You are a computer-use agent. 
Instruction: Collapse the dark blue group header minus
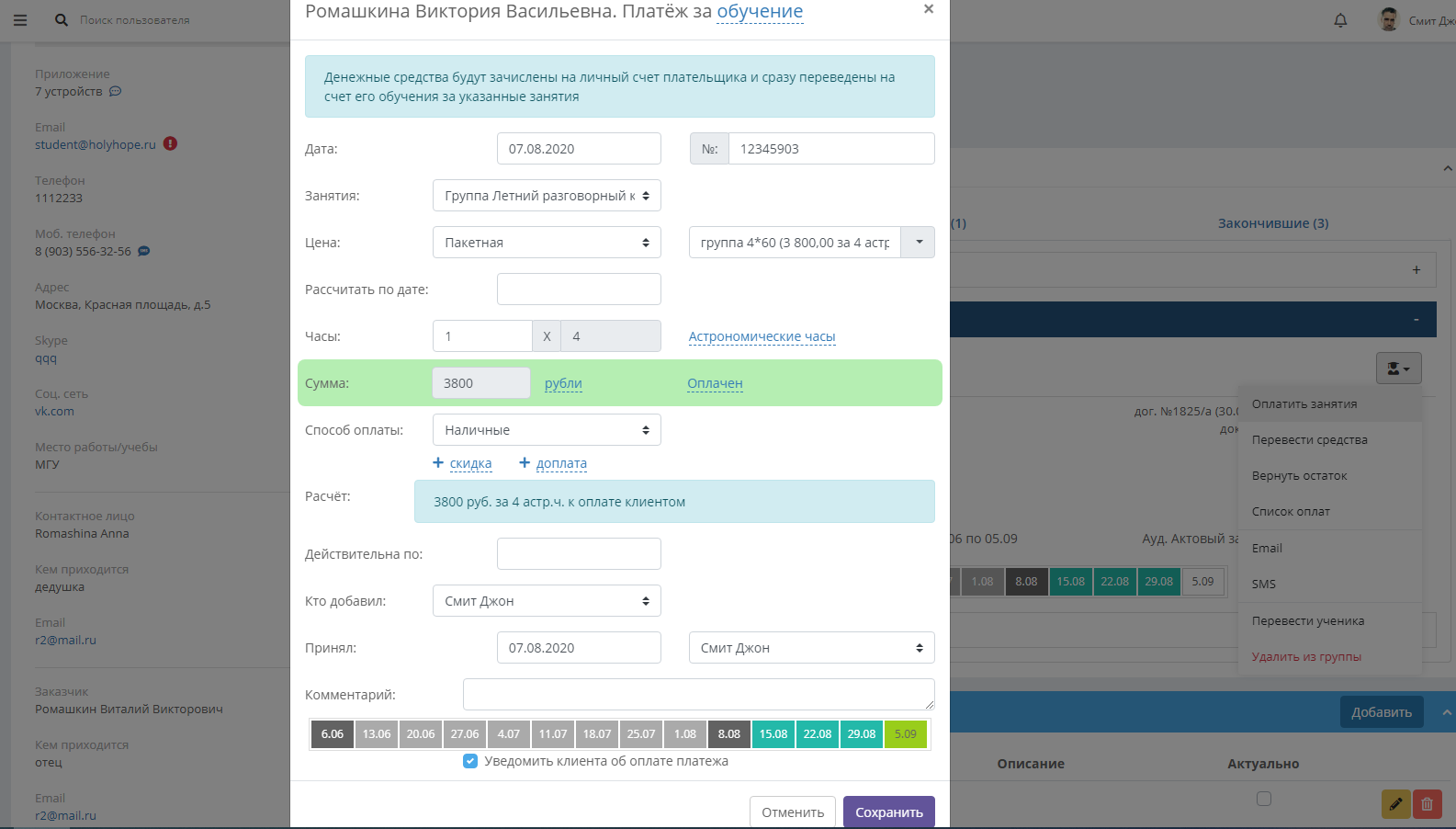pyautogui.click(x=1416, y=319)
